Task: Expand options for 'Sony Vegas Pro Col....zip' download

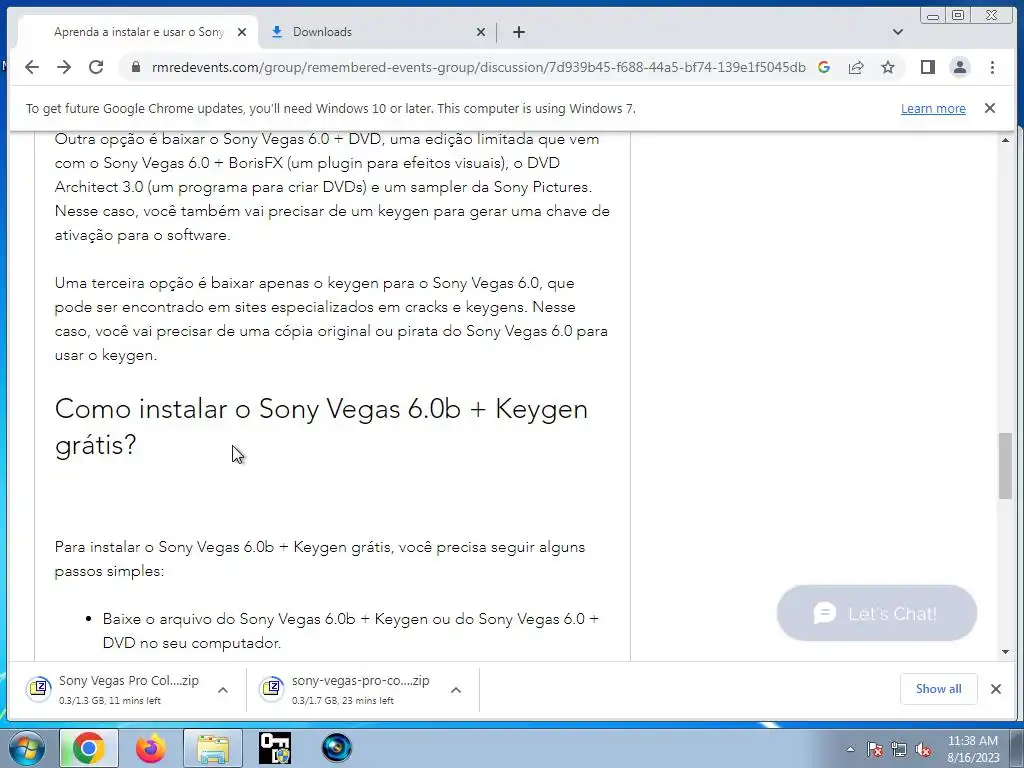Action: (223, 690)
